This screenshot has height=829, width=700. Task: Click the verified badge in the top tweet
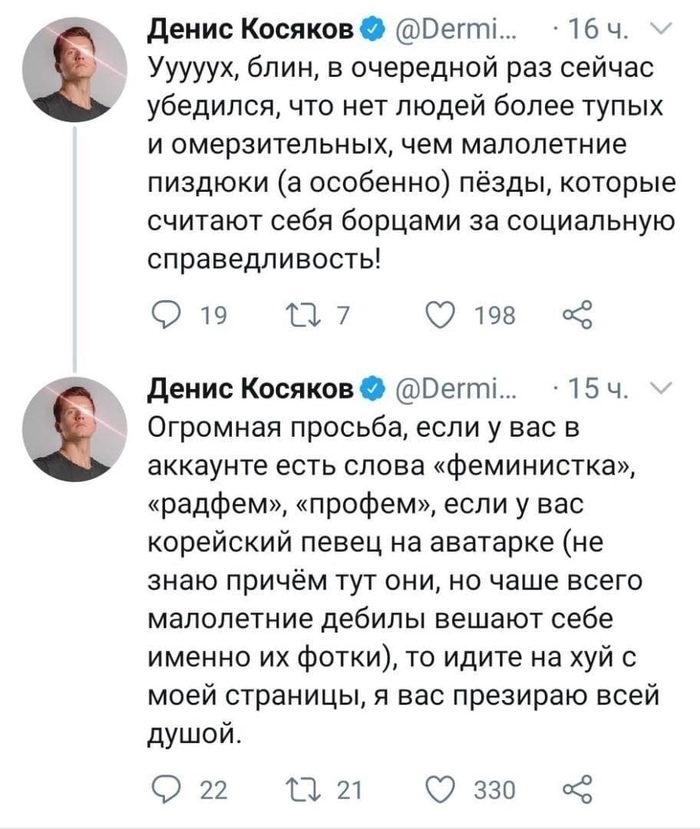pyautogui.click(x=369, y=33)
